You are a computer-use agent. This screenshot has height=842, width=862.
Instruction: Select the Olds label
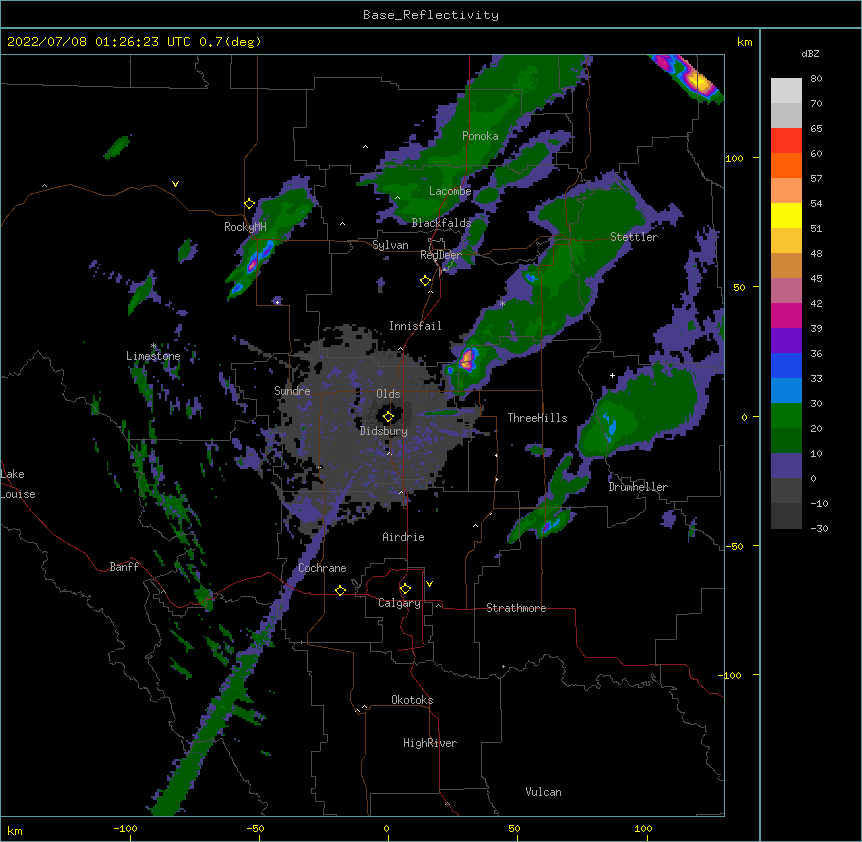pos(388,394)
